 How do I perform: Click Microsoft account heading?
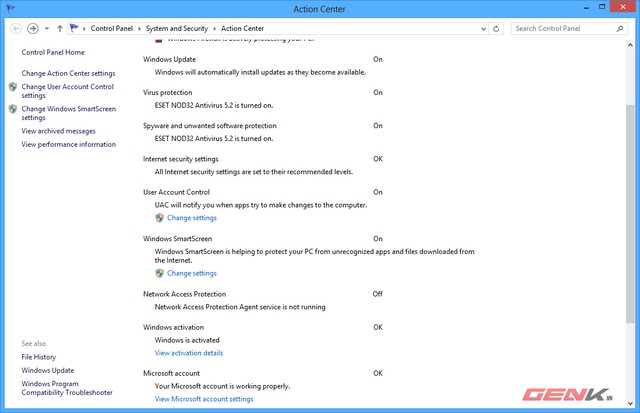[x=171, y=373]
